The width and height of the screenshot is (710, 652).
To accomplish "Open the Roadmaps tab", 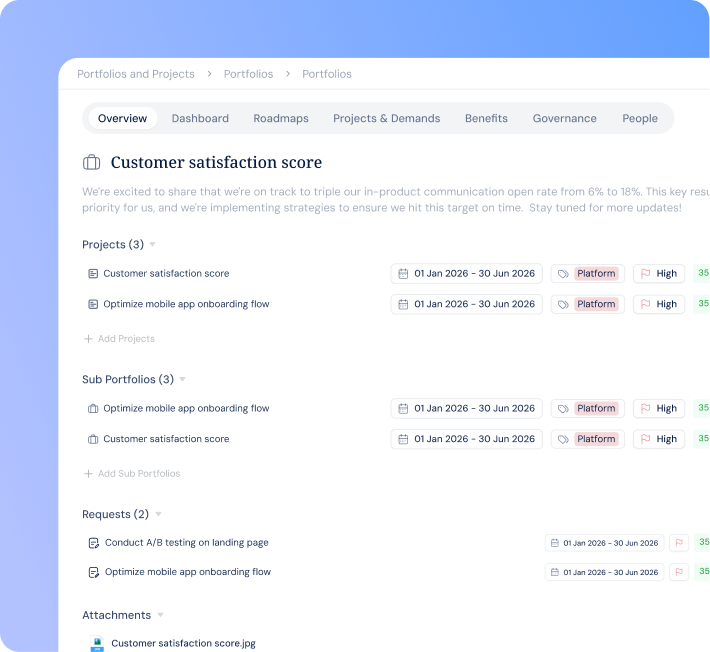I will coord(281,118).
